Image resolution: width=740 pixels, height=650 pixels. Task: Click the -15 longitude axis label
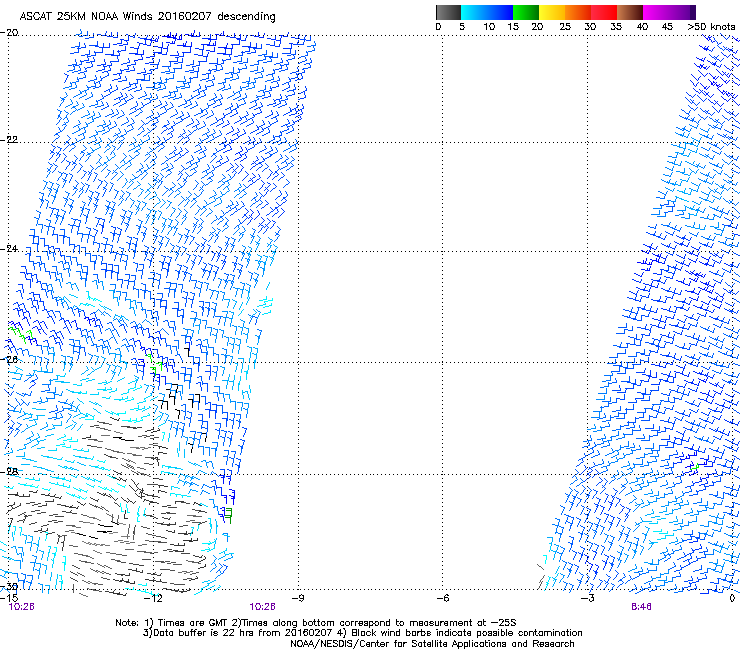8,598
